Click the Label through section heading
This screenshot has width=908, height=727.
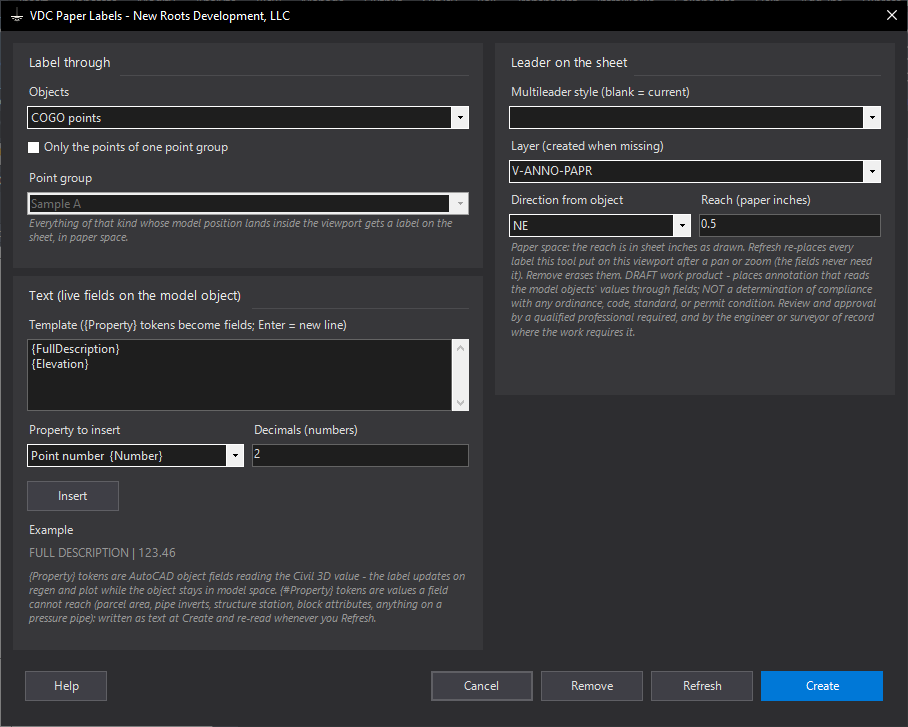click(x=69, y=63)
